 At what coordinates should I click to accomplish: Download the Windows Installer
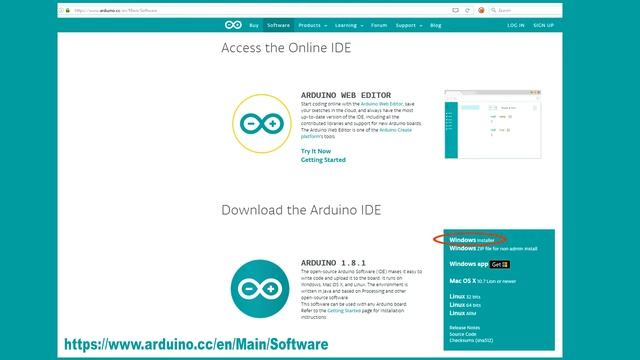[472, 240]
